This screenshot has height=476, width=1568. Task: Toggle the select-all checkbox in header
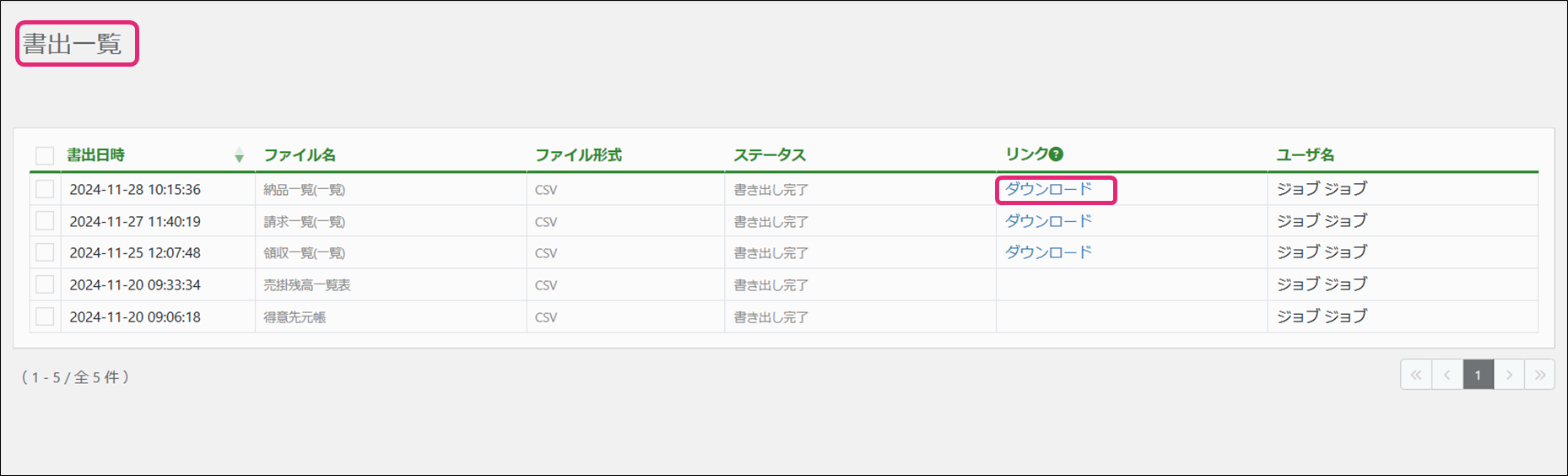pos(45,155)
